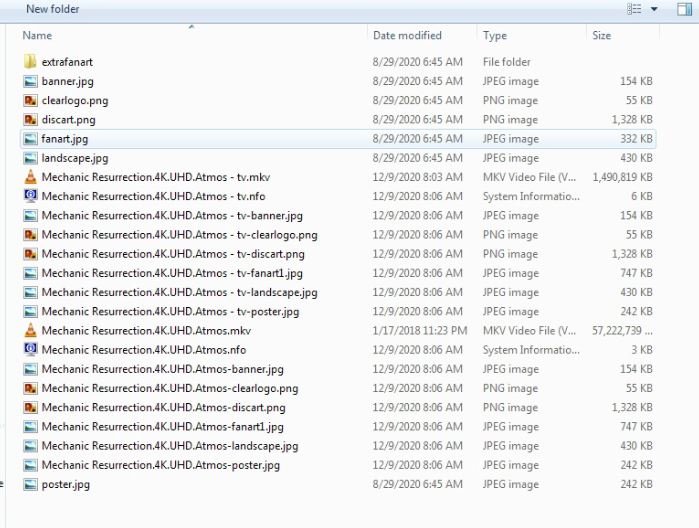The image size is (699, 528).
Task: Click the File folder type cell
Action: pyautogui.click(x=507, y=62)
